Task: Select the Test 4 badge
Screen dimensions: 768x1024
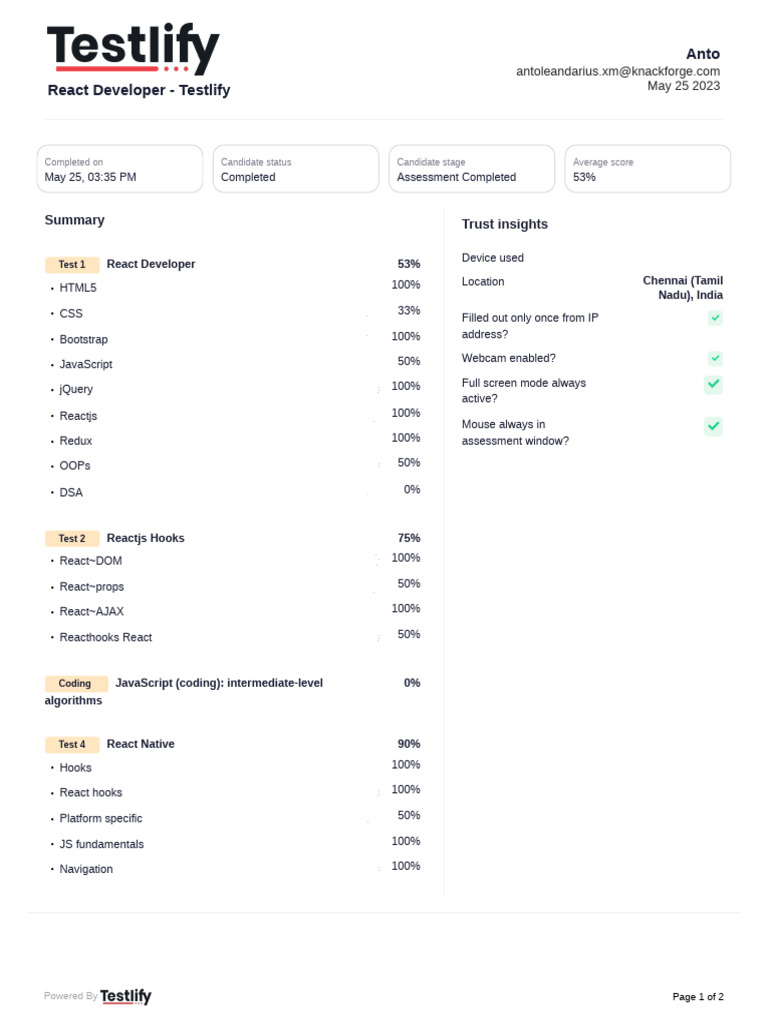Action: [72, 745]
